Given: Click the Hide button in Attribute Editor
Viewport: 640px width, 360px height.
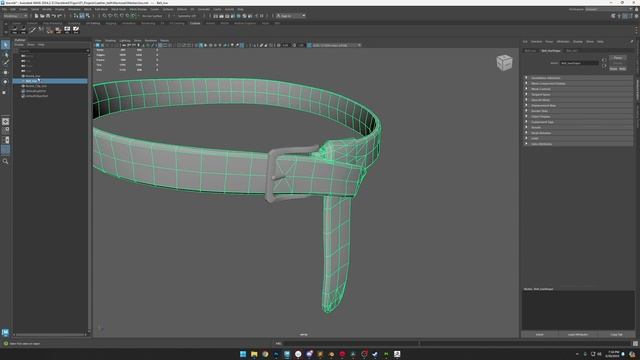Looking at the screenshot, I should (622, 69).
